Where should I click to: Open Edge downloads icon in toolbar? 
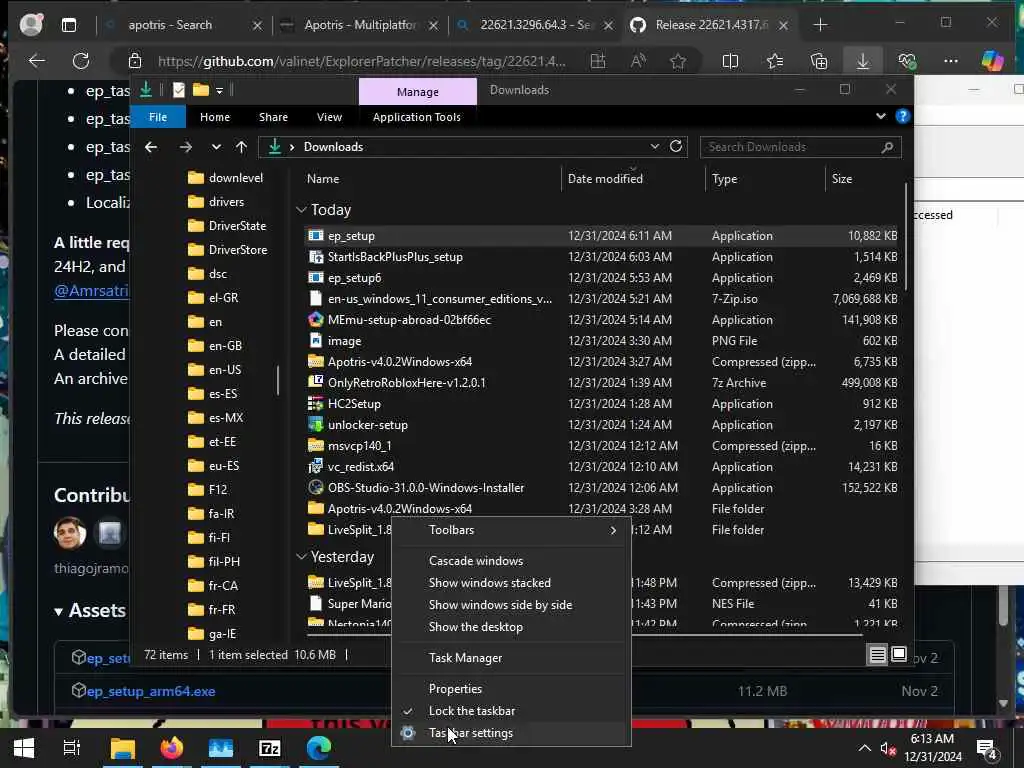point(863,61)
